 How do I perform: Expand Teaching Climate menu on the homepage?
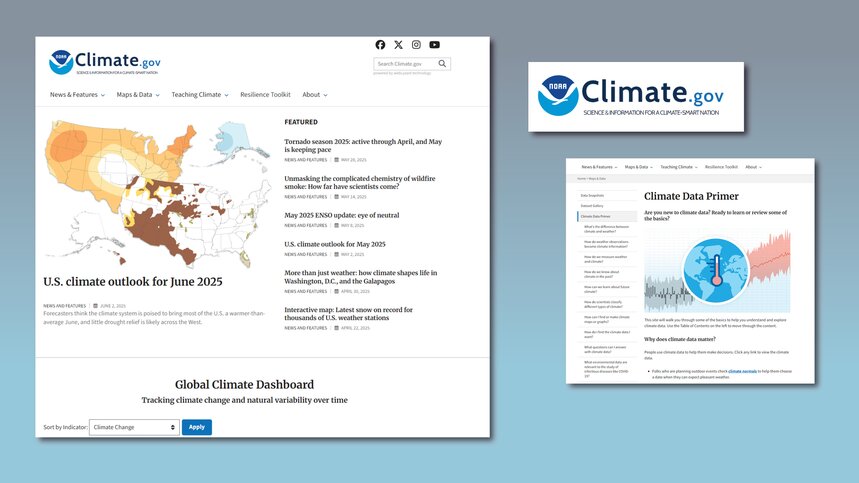click(x=200, y=95)
